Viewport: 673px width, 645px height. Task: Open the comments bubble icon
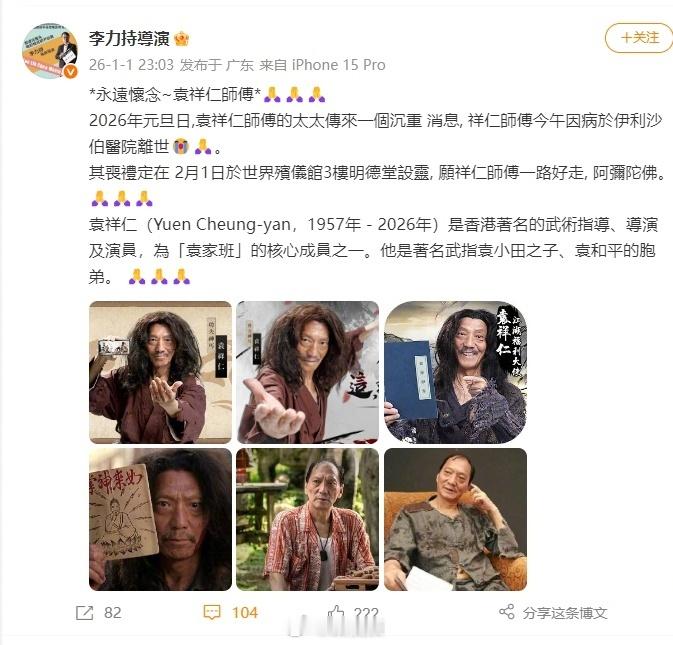(x=212, y=612)
